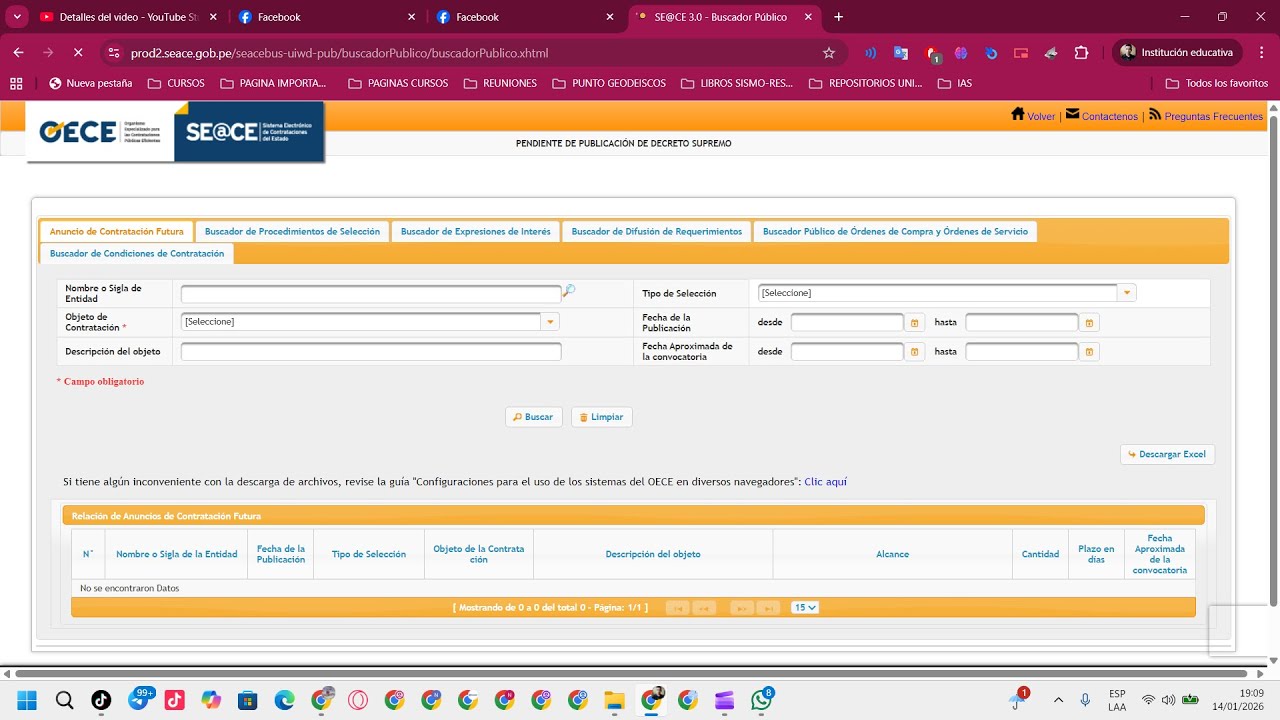Click the Descripción del objeto input field
Viewport: 1280px width, 720px height.
[371, 352]
